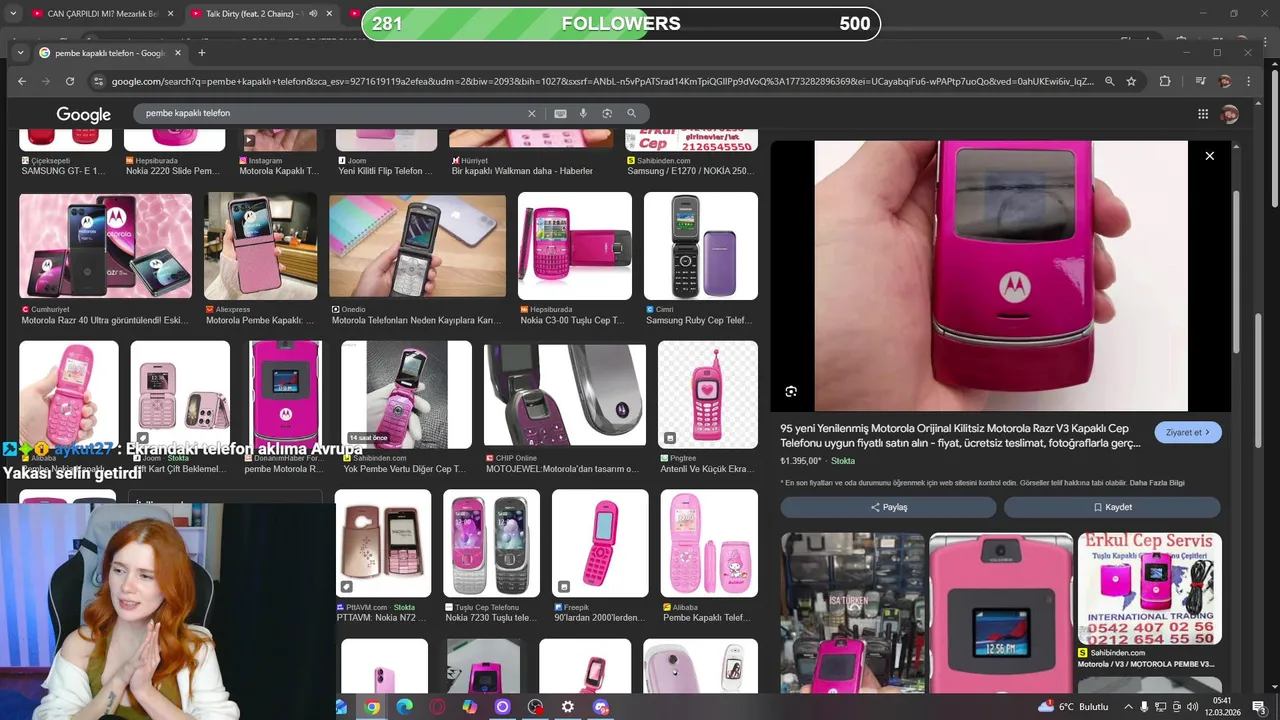The image size is (1280, 720).
Task: Open Chrome from the taskbar
Action: coord(372,707)
